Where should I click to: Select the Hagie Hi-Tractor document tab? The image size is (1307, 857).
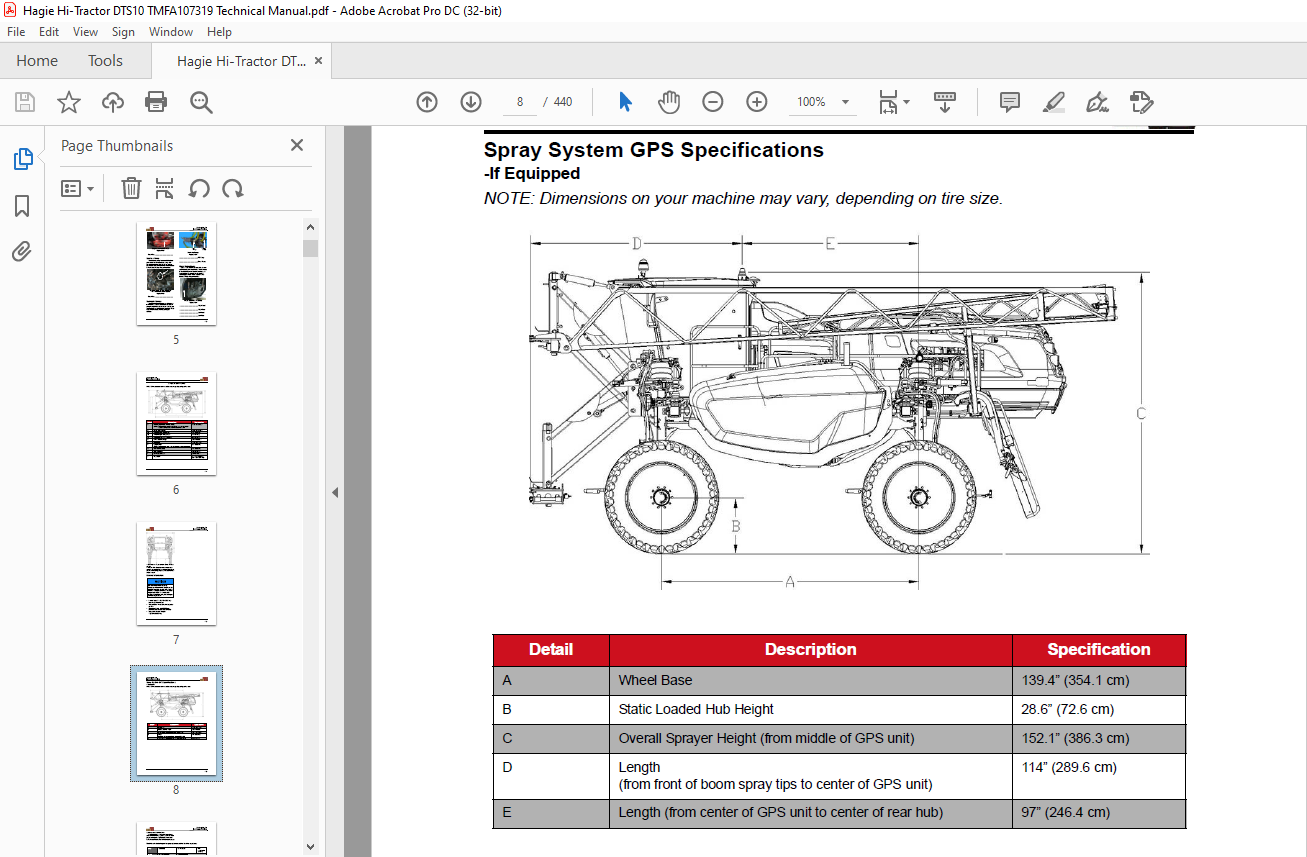tap(241, 61)
